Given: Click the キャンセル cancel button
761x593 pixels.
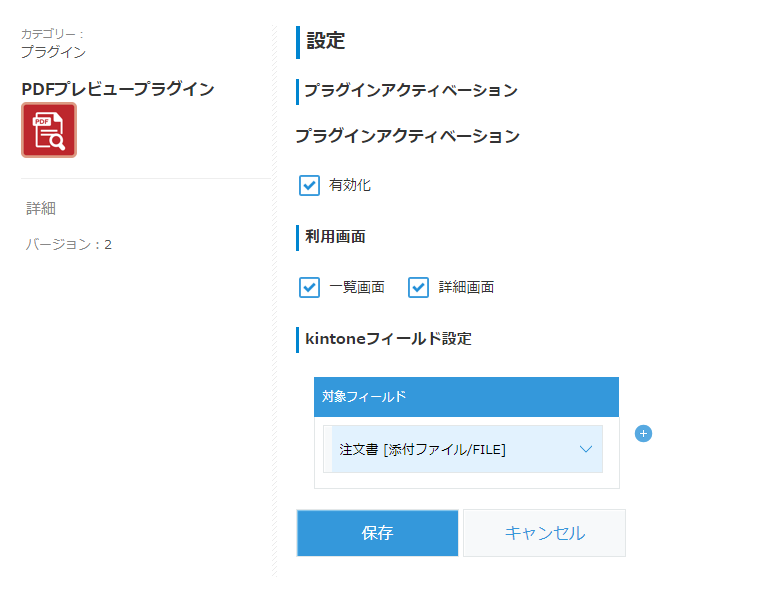Looking at the screenshot, I should [544, 533].
